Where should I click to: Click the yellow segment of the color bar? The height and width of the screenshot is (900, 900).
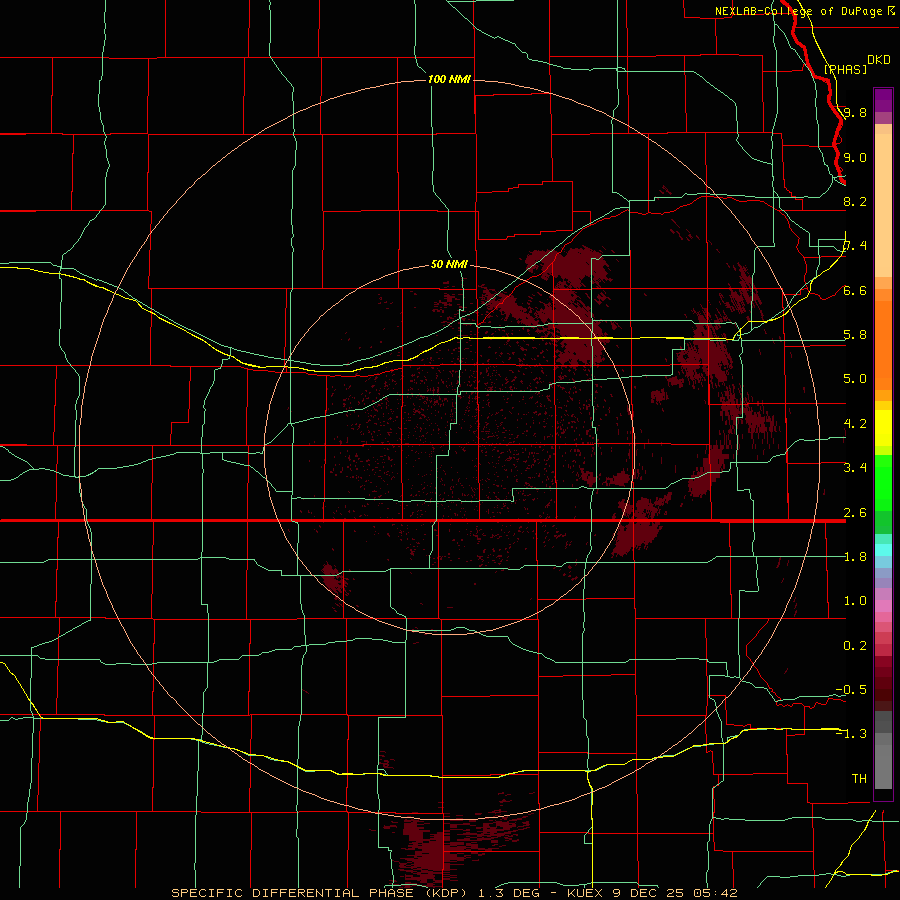click(x=883, y=428)
